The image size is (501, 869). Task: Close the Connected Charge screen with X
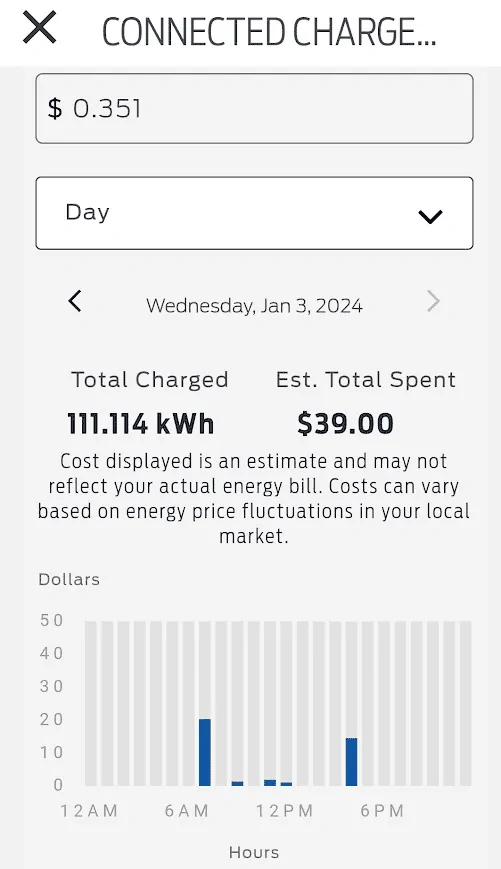click(39, 28)
